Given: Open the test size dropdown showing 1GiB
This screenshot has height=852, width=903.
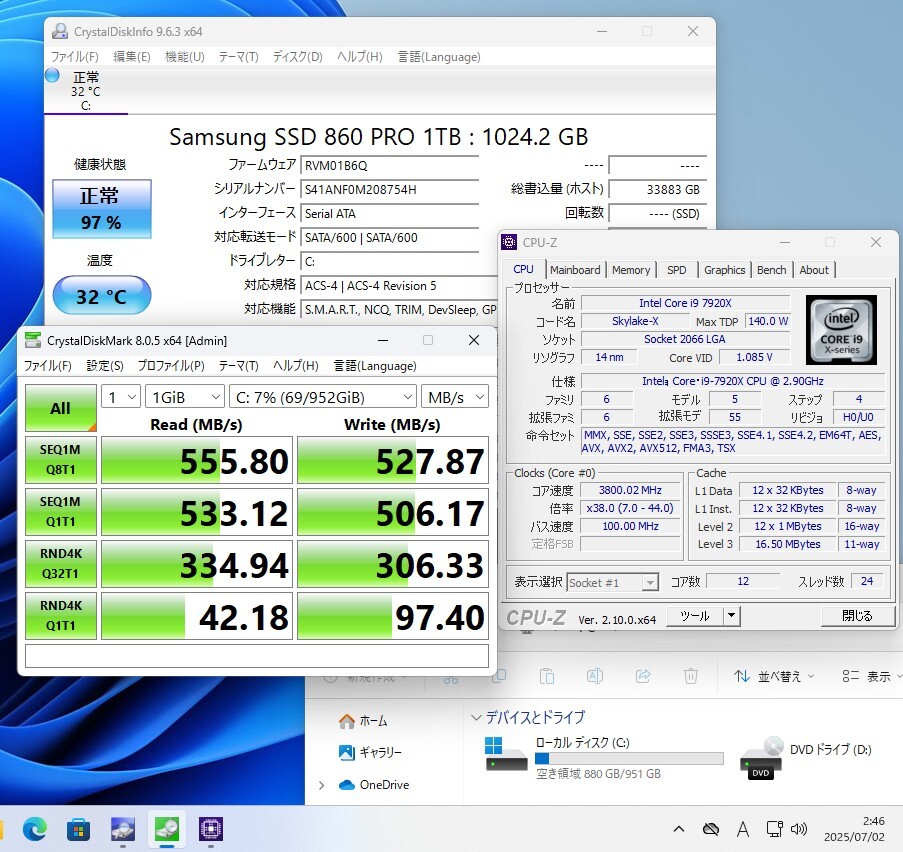Looking at the screenshot, I should point(184,397).
